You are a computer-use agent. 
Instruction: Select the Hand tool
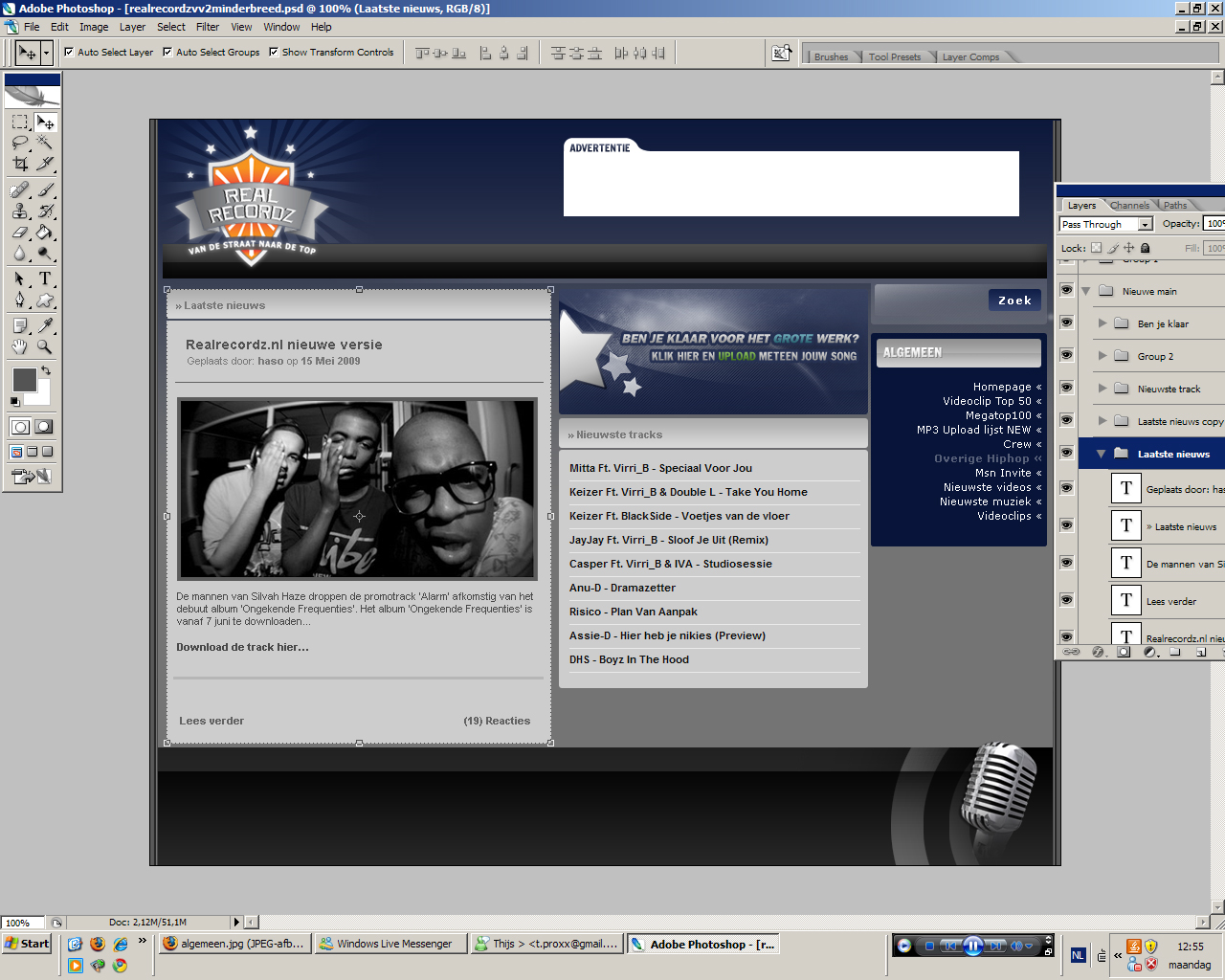[20, 346]
